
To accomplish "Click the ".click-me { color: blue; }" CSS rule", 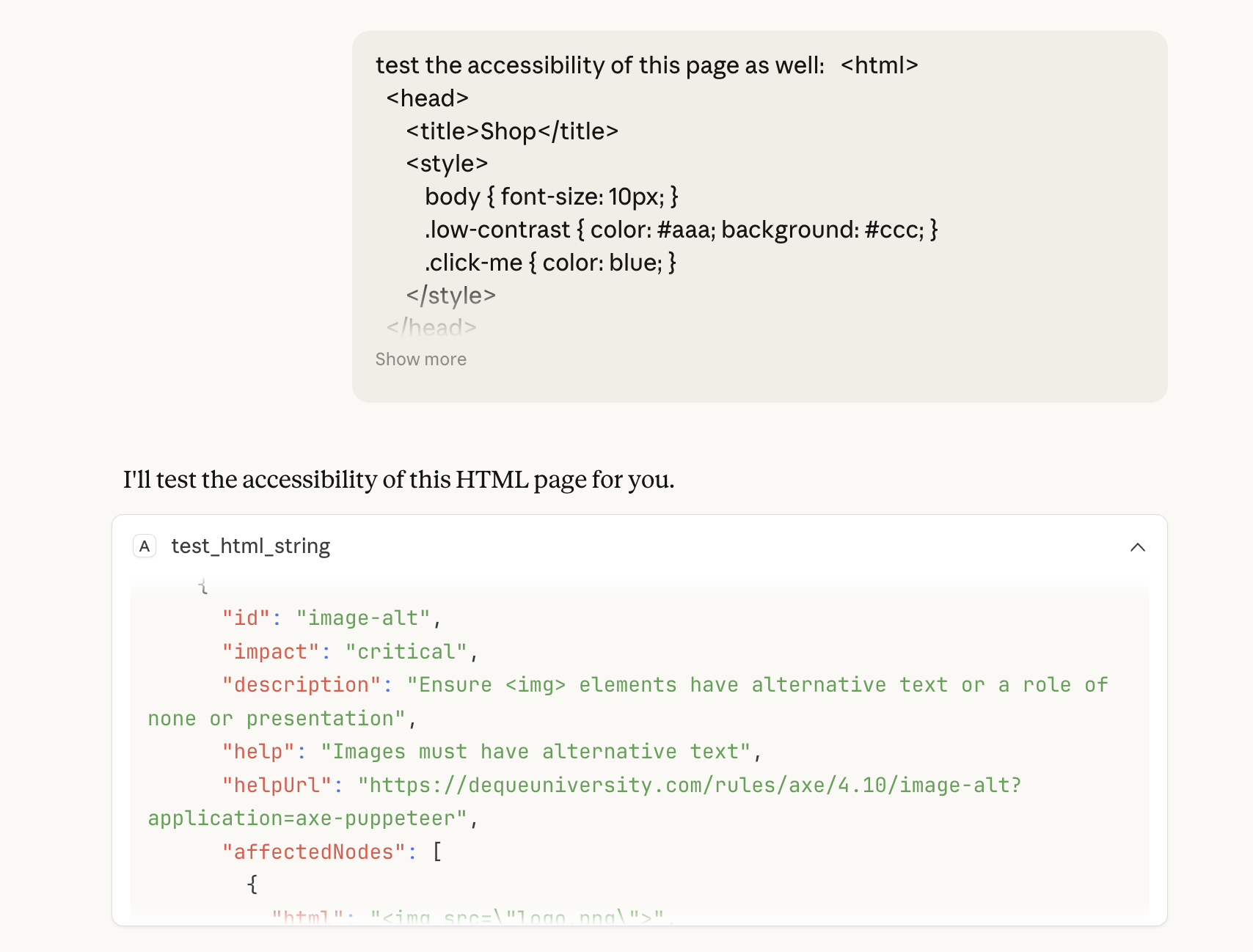I will tap(549, 262).
